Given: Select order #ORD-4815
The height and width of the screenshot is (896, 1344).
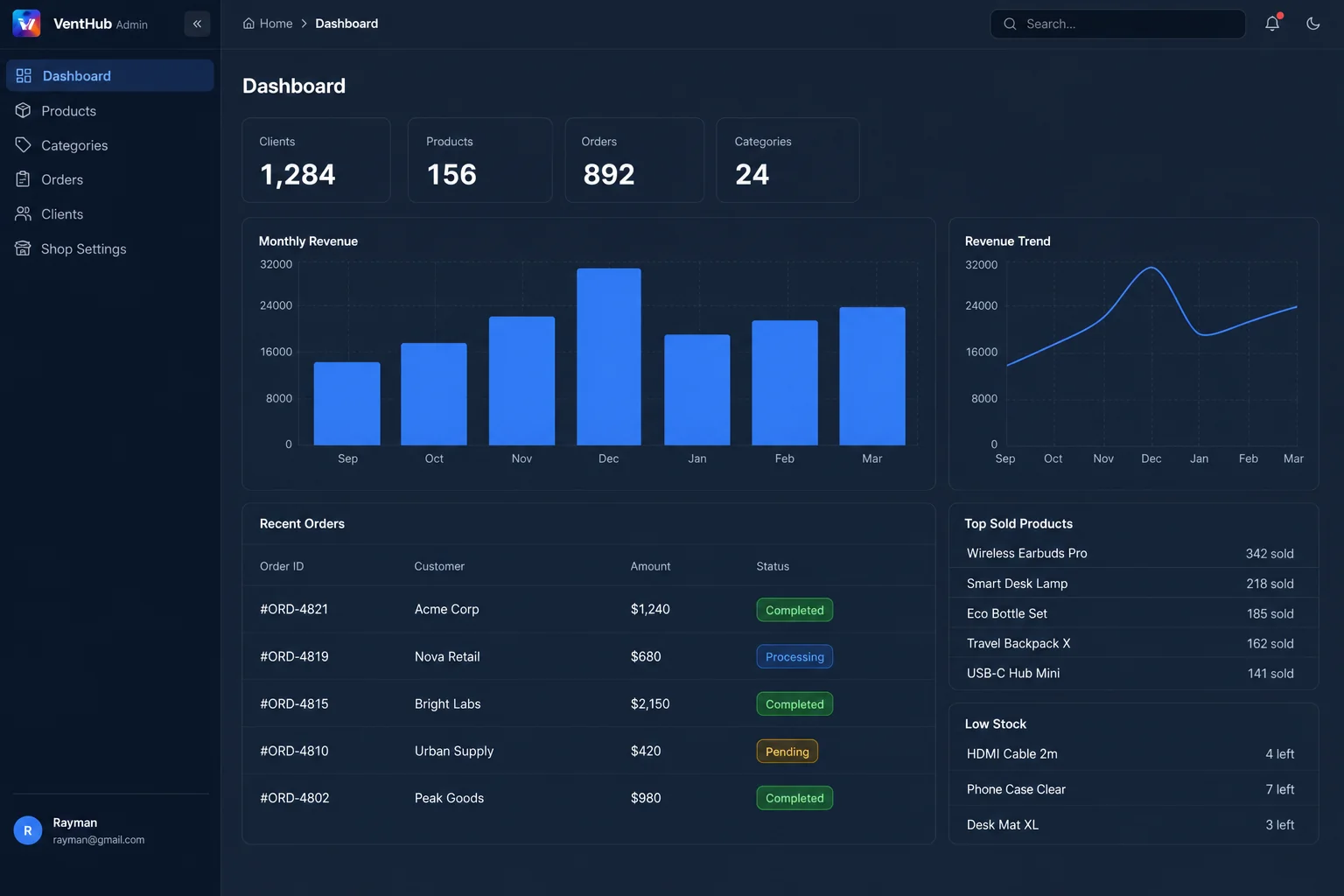Looking at the screenshot, I should pos(589,703).
